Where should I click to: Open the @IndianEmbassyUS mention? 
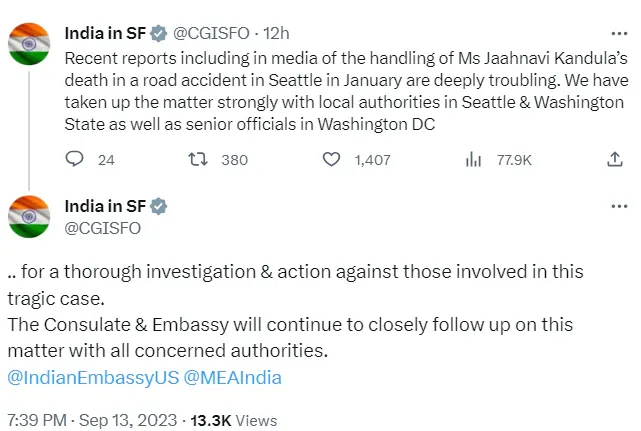tap(93, 377)
